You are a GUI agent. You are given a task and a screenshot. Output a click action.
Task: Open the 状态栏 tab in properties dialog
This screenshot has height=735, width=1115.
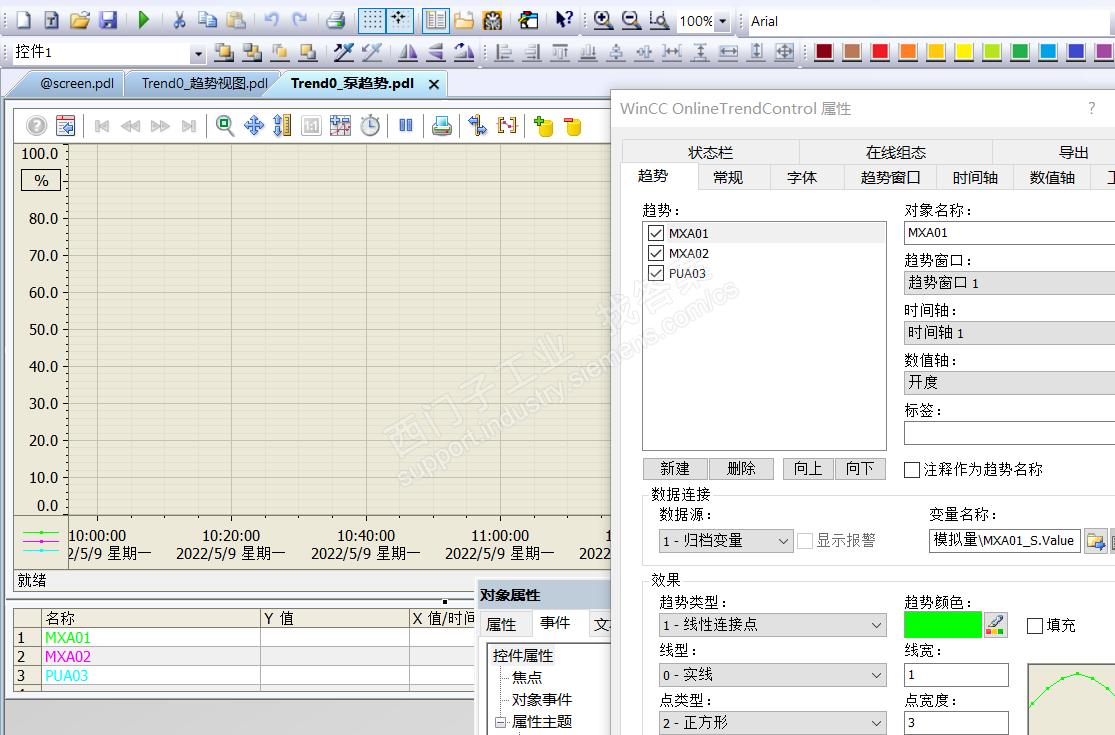tap(710, 152)
